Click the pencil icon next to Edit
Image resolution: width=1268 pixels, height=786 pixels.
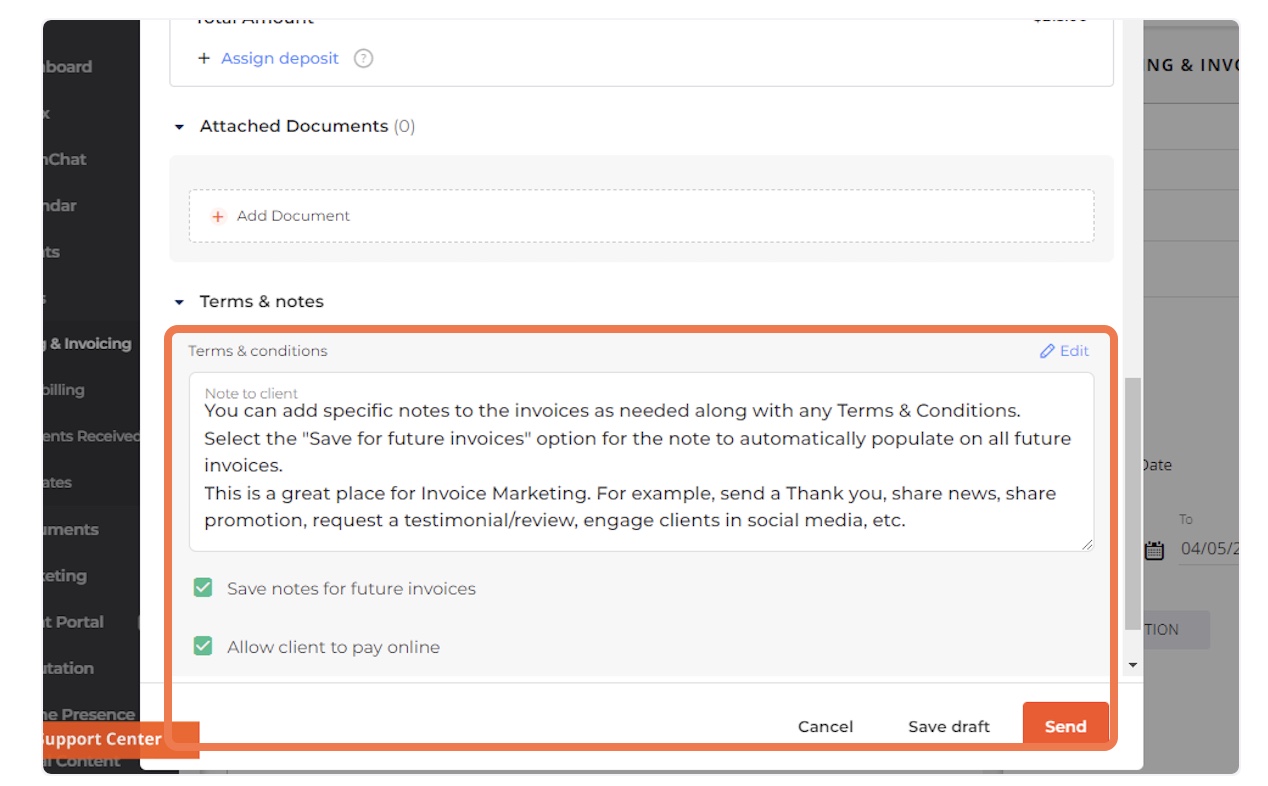[1047, 351]
